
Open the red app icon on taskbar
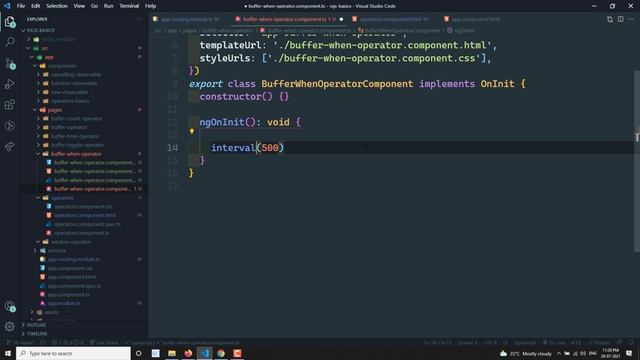point(237,353)
